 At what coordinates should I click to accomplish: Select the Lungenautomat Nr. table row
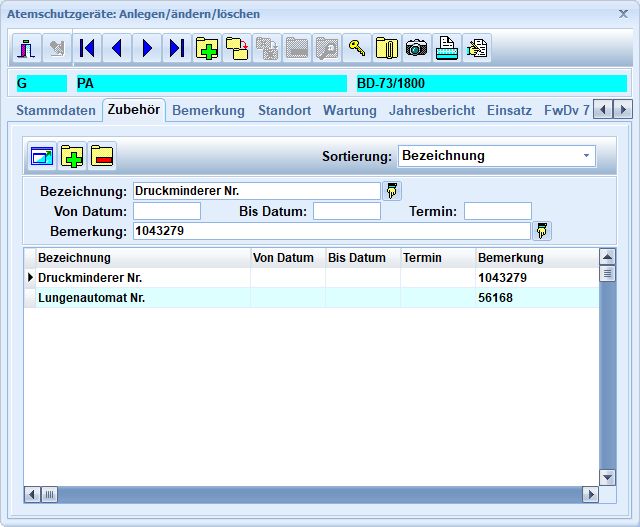click(311, 298)
